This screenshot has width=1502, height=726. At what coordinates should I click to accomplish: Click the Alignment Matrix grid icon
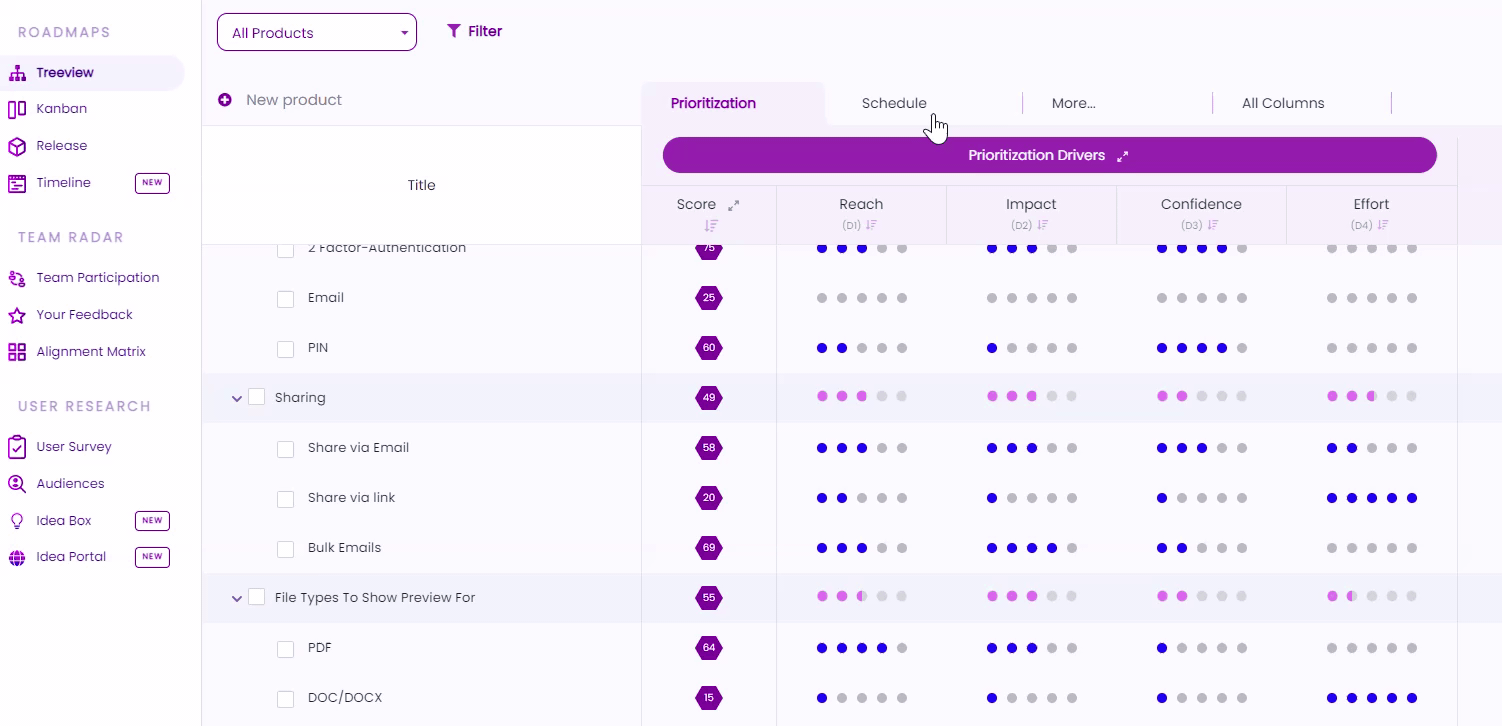point(17,352)
